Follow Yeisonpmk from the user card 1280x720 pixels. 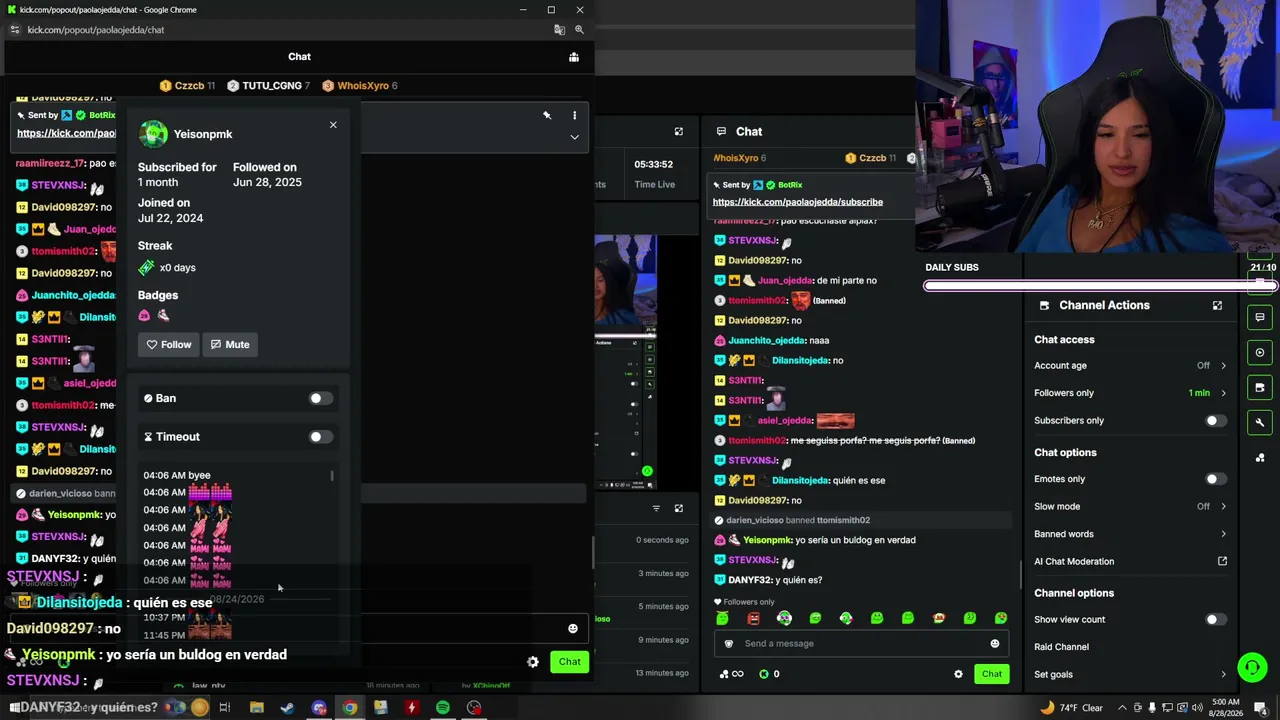(x=169, y=344)
